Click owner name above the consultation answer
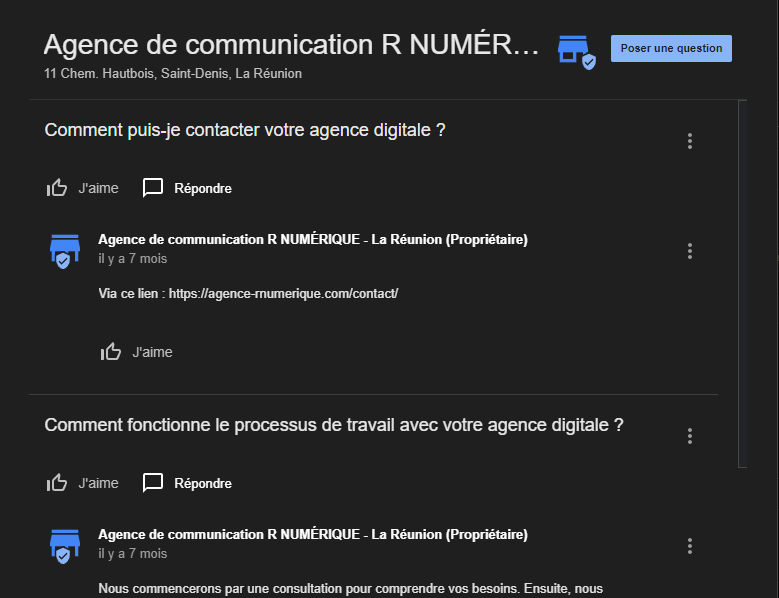Screen dimensions: 779x598 313,534
